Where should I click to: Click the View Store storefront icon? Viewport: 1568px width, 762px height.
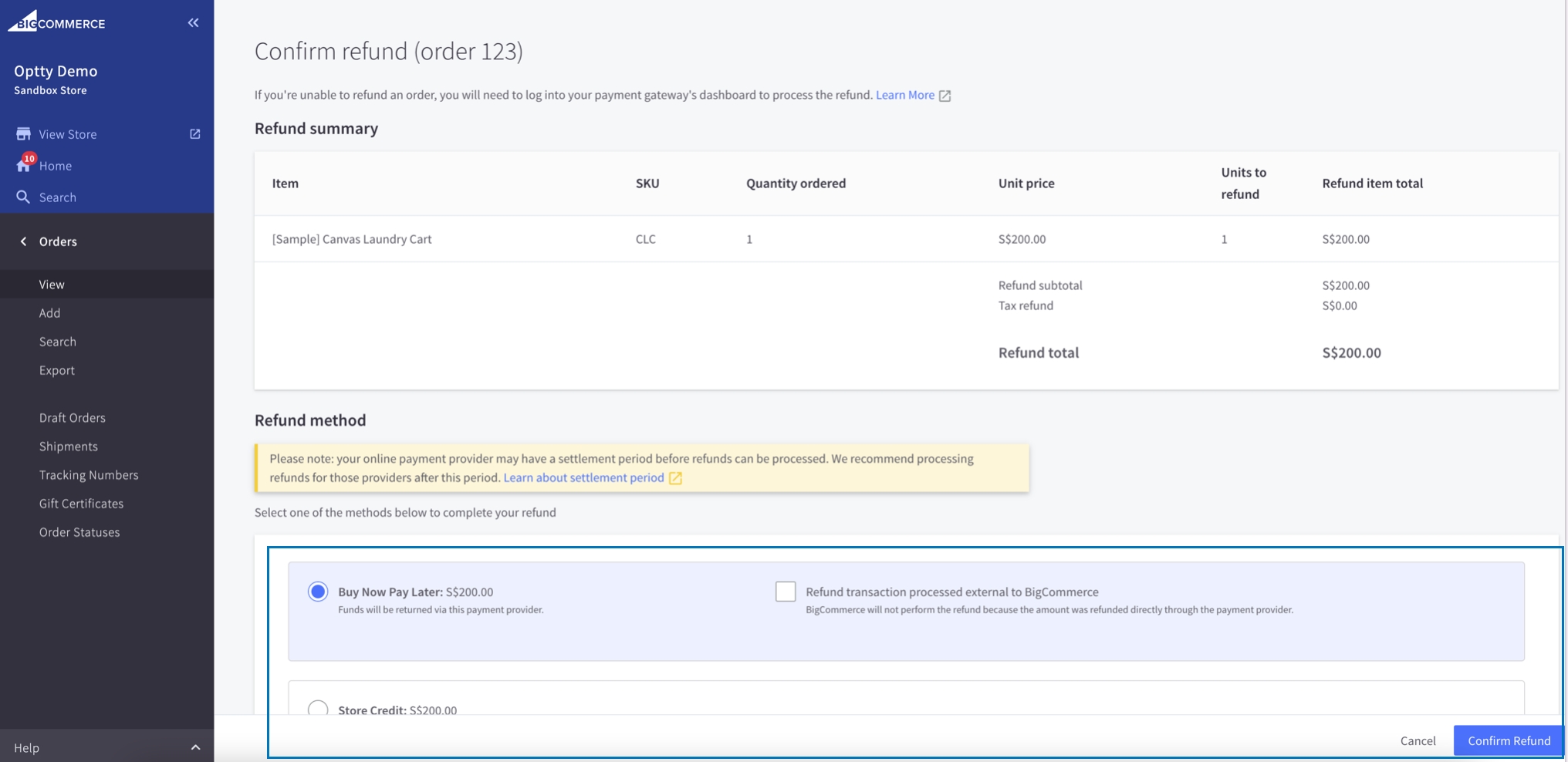tap(23, 134)
